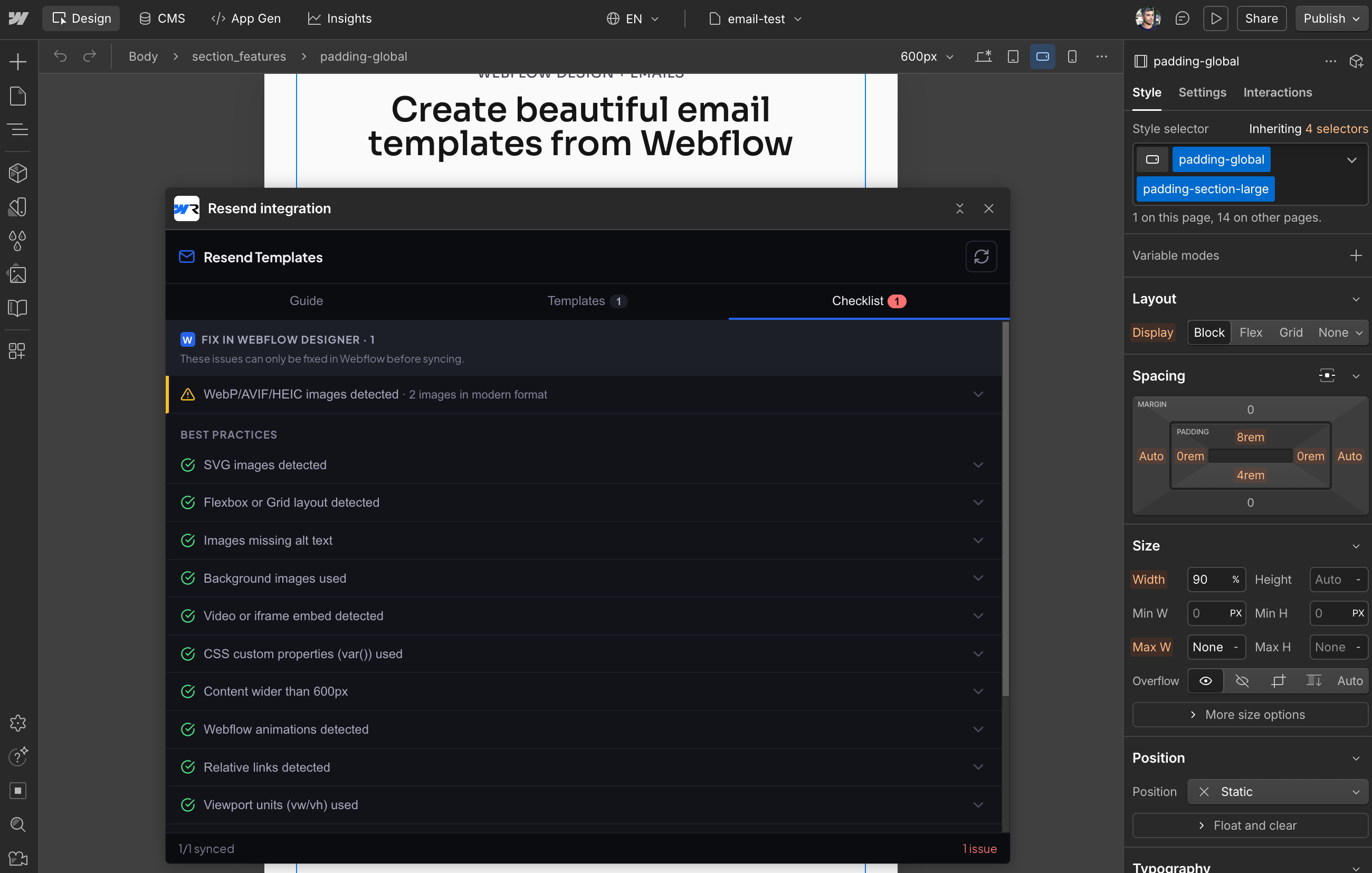
Task: Switch to the Guide tab
Action: (x=307, y=301)
